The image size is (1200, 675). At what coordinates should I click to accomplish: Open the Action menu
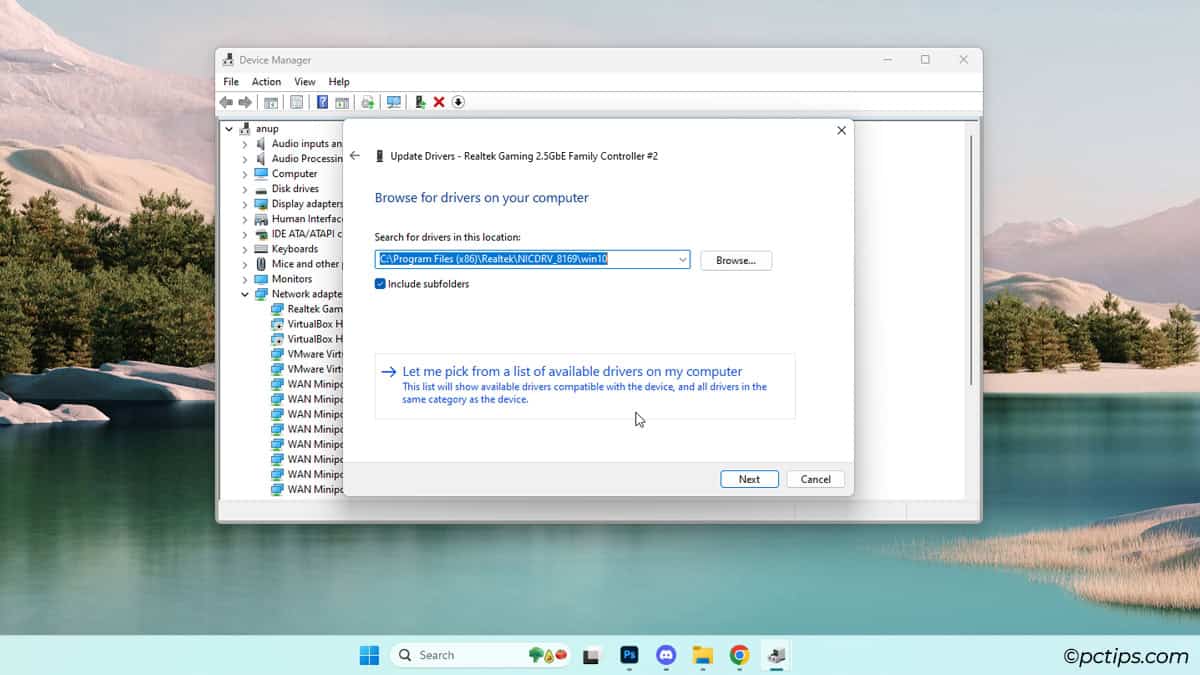click(x=266, y=82)
